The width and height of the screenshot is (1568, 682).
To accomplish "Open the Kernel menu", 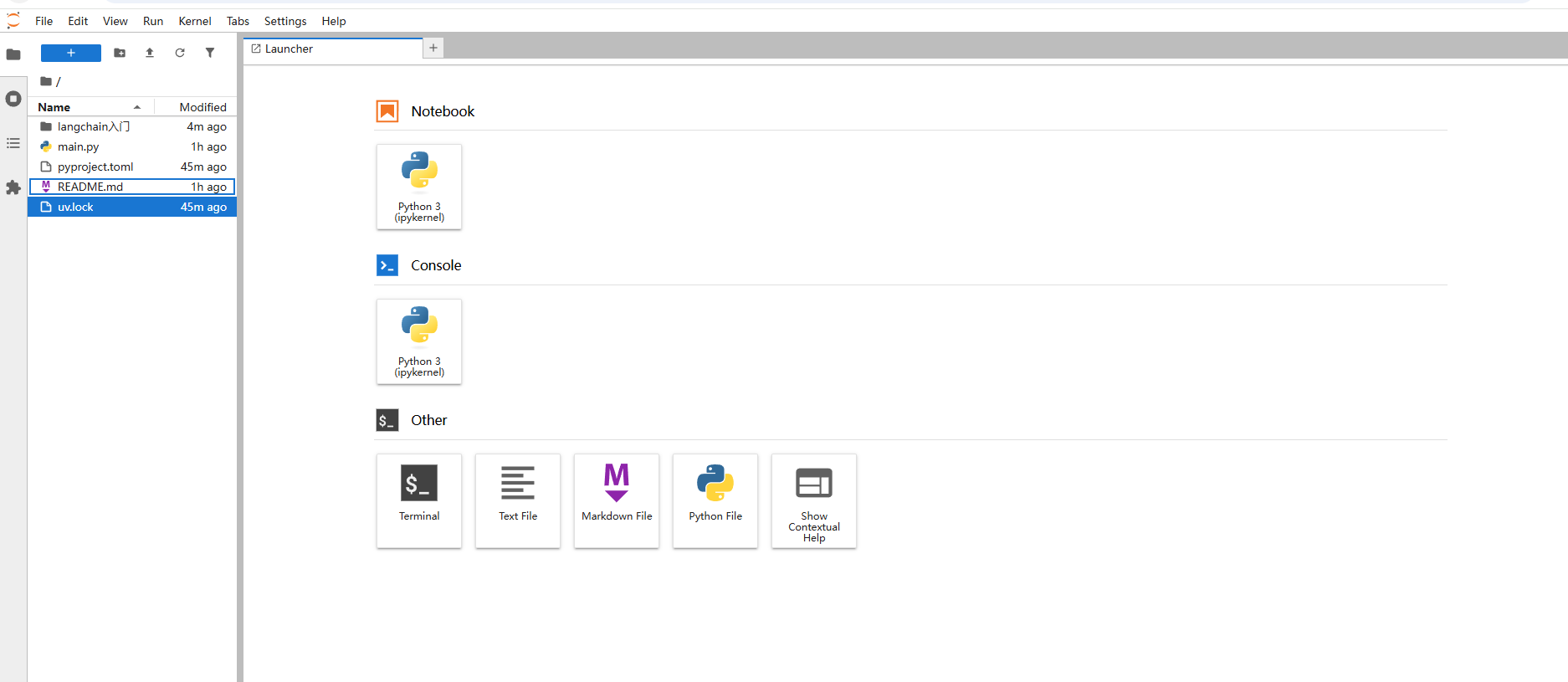I will click(195, 21).
